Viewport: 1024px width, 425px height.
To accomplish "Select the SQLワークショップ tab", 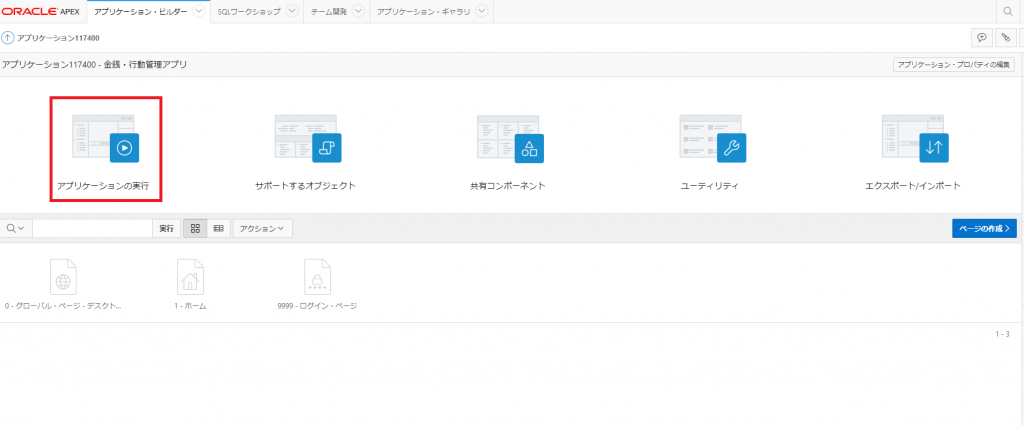I will 249,12.
